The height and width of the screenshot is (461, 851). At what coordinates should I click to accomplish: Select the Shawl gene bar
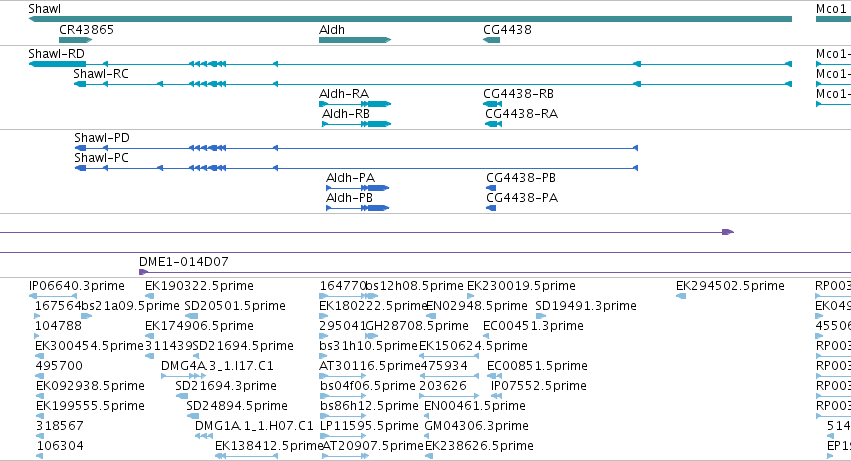[410, 20]
